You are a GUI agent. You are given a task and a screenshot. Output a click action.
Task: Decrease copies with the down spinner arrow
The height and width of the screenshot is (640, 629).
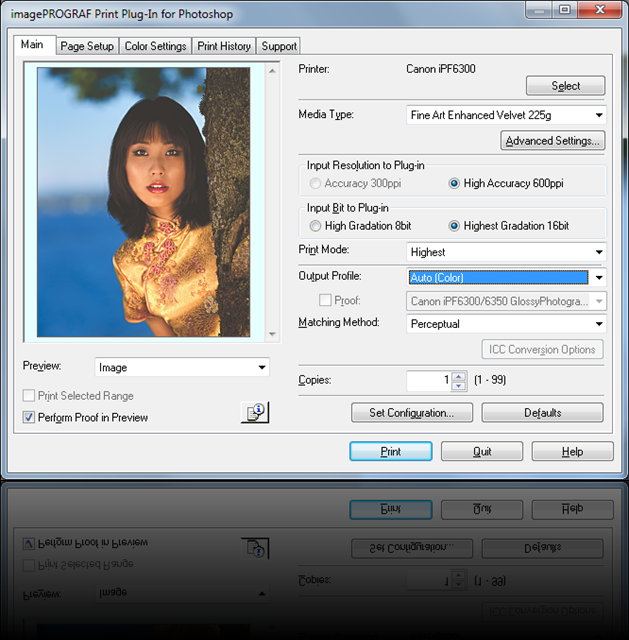[459, 386]
